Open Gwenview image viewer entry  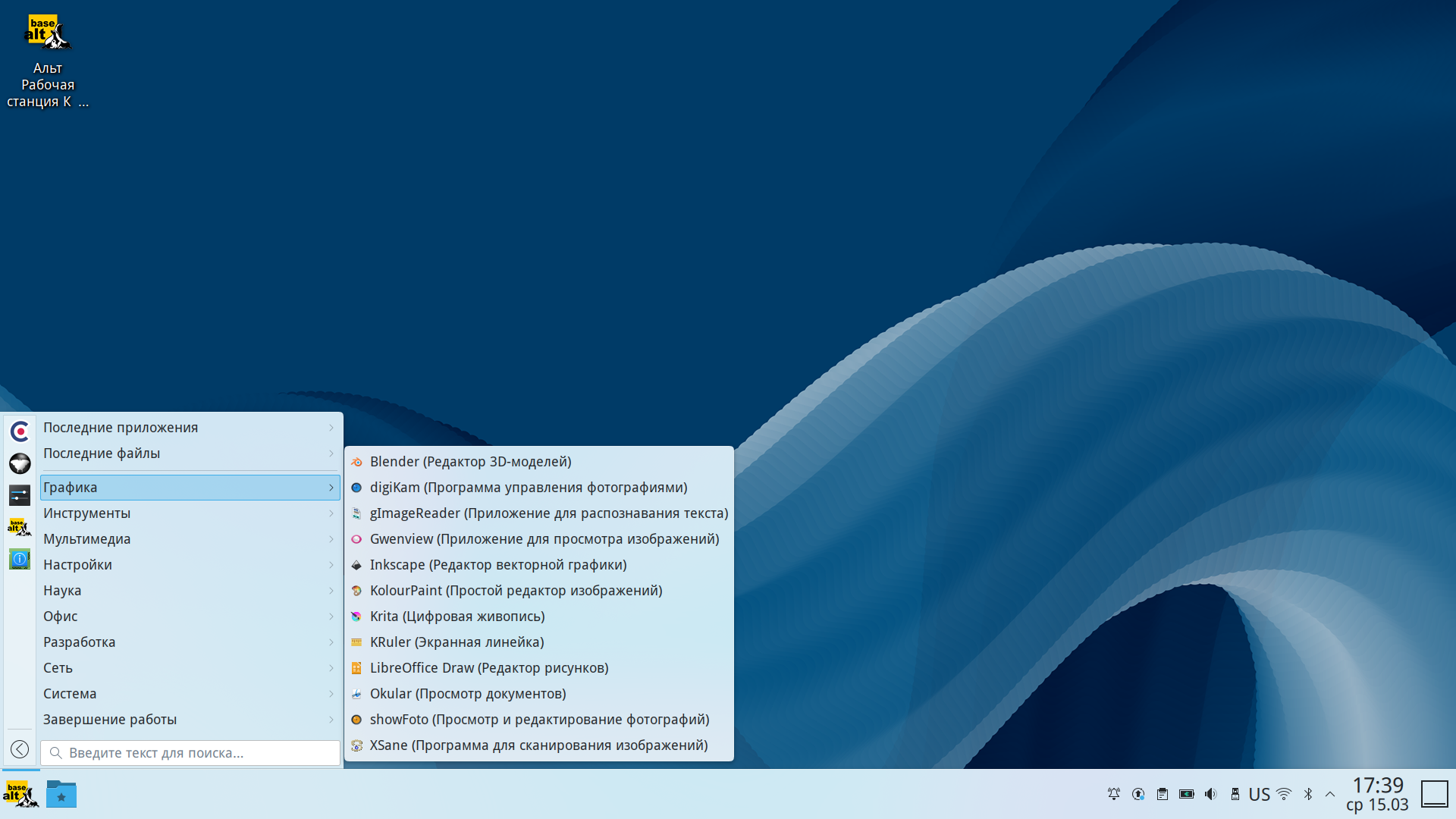click(x=538, y=539)
